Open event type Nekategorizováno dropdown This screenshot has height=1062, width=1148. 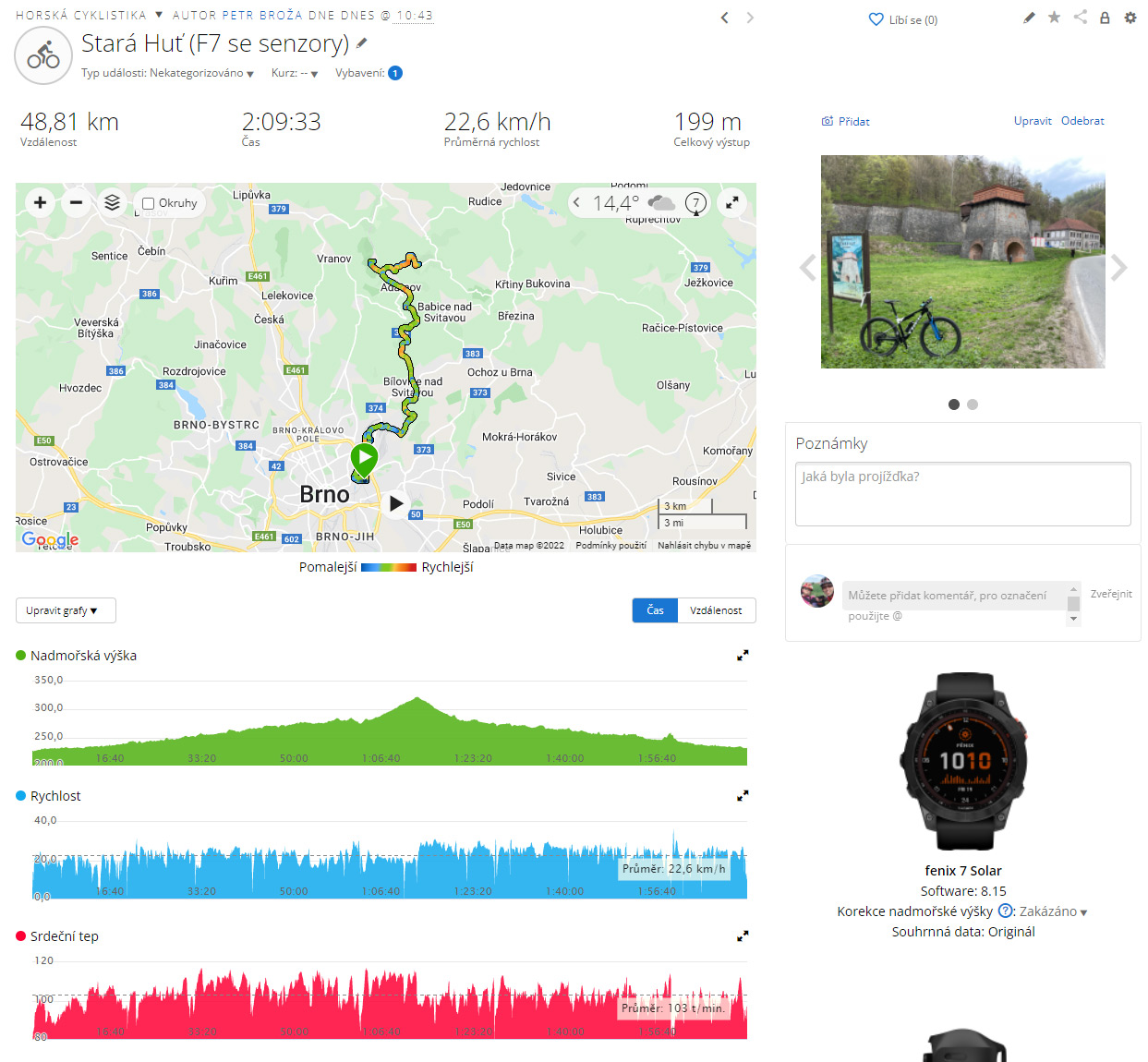(x=202, y=73)
